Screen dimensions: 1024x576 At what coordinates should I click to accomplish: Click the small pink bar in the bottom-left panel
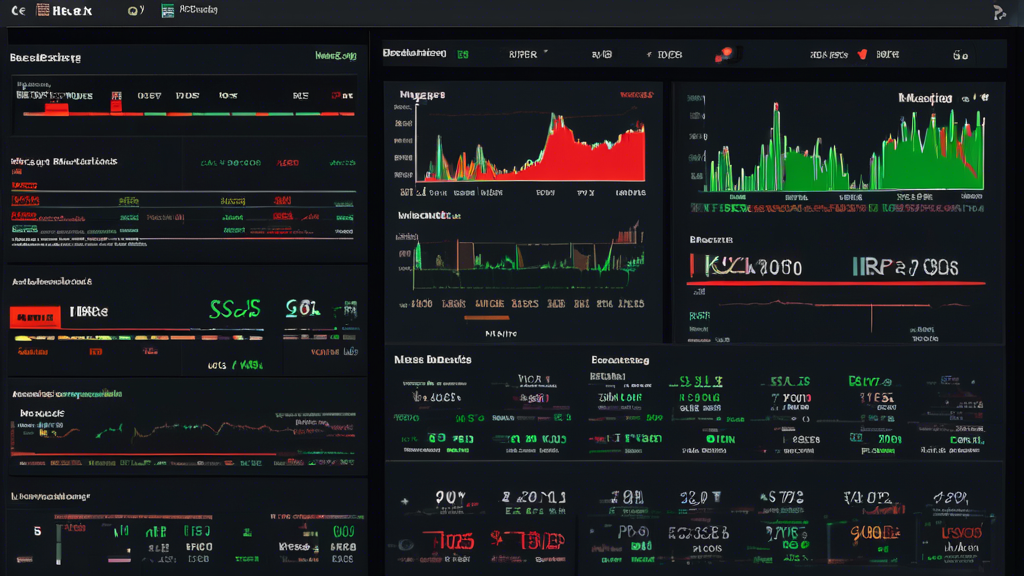click(x=119, y=560)
